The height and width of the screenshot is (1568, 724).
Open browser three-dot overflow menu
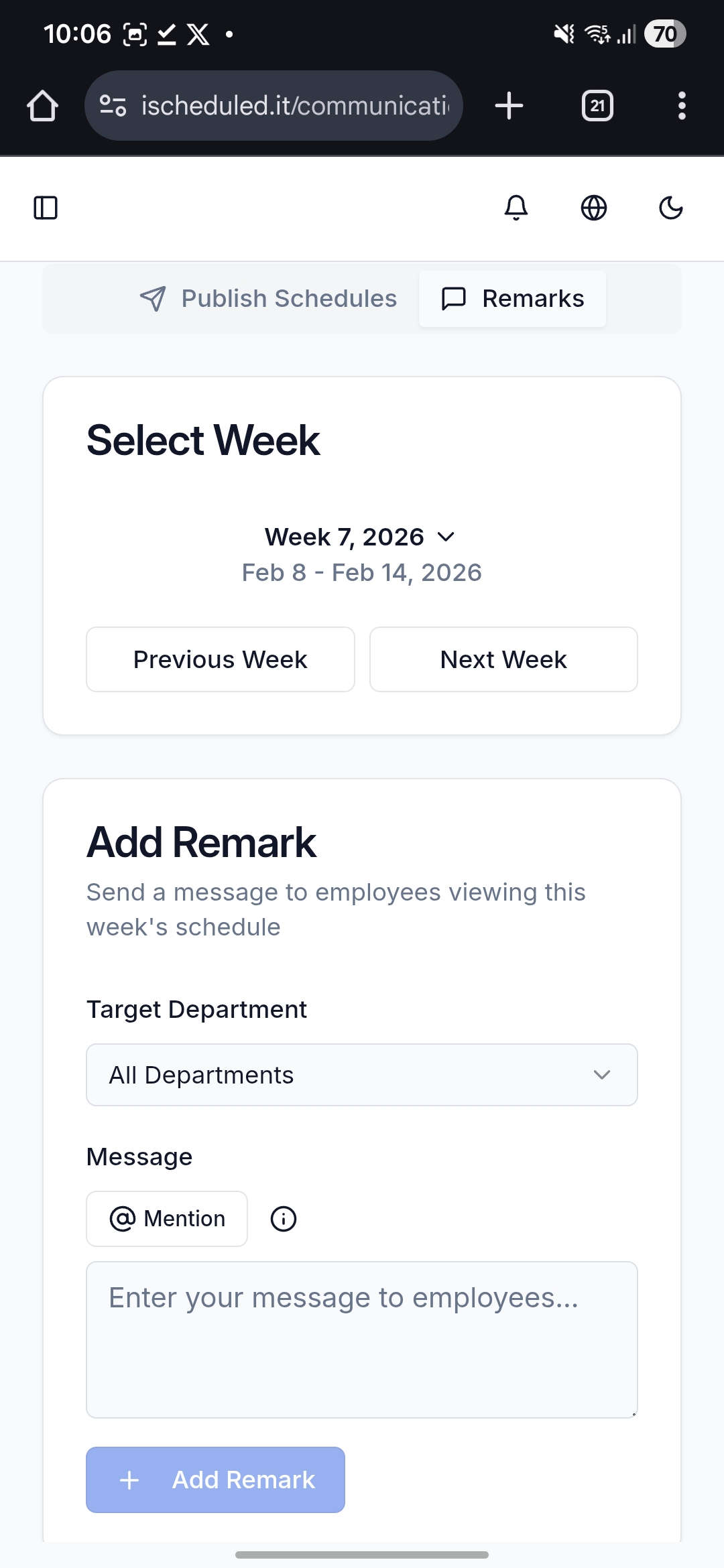[682, 106]
